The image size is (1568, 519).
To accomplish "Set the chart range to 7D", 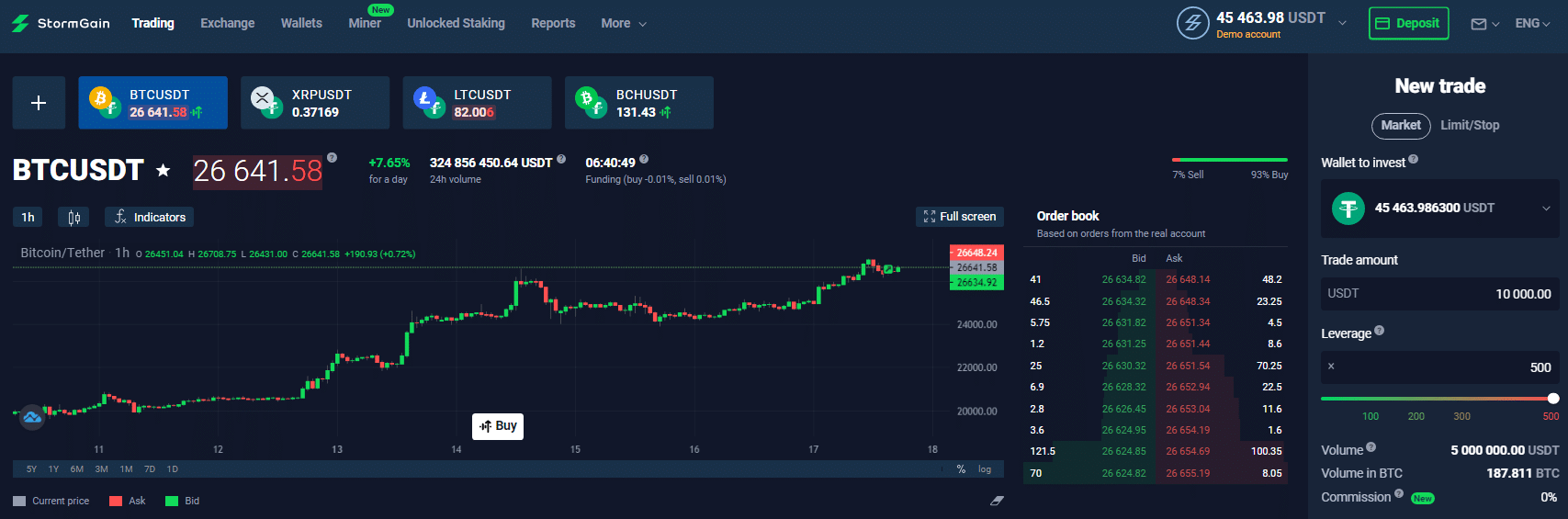I will (x=150, y=468).
